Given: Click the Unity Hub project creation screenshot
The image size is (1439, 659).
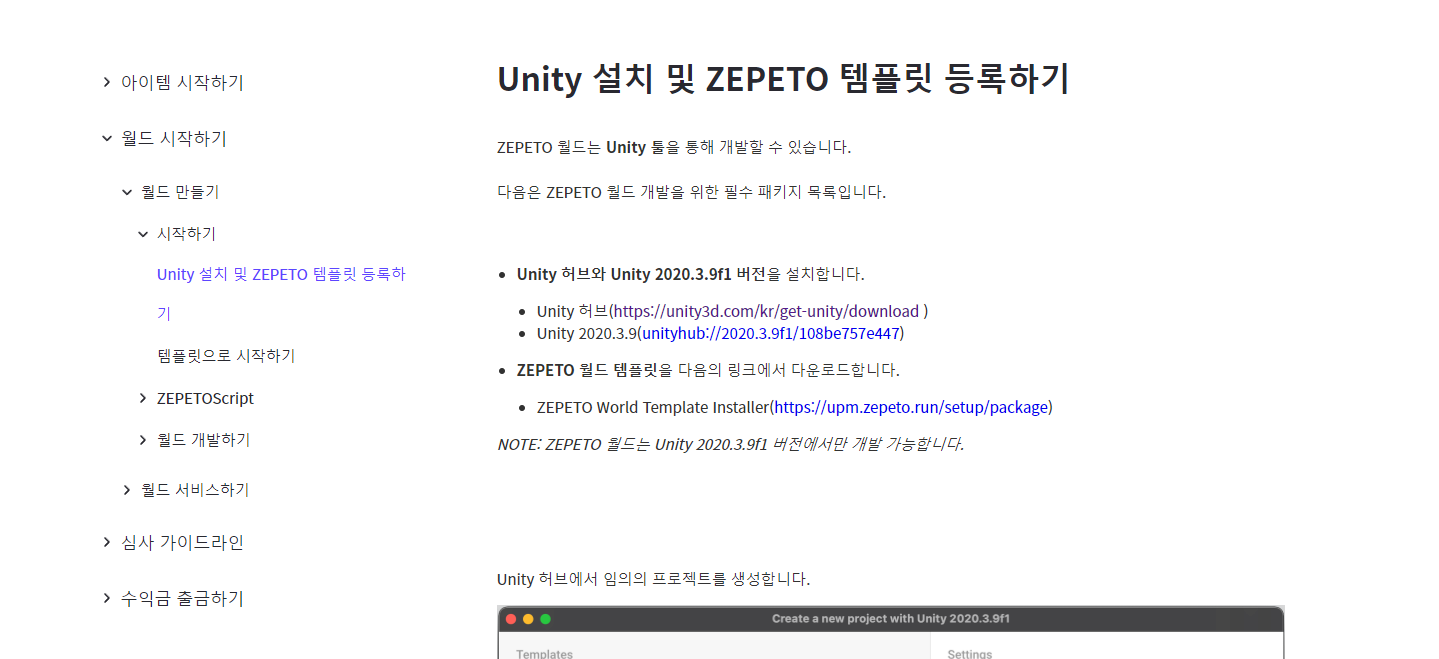Looking at the screenshot, I should click(890, 632).
